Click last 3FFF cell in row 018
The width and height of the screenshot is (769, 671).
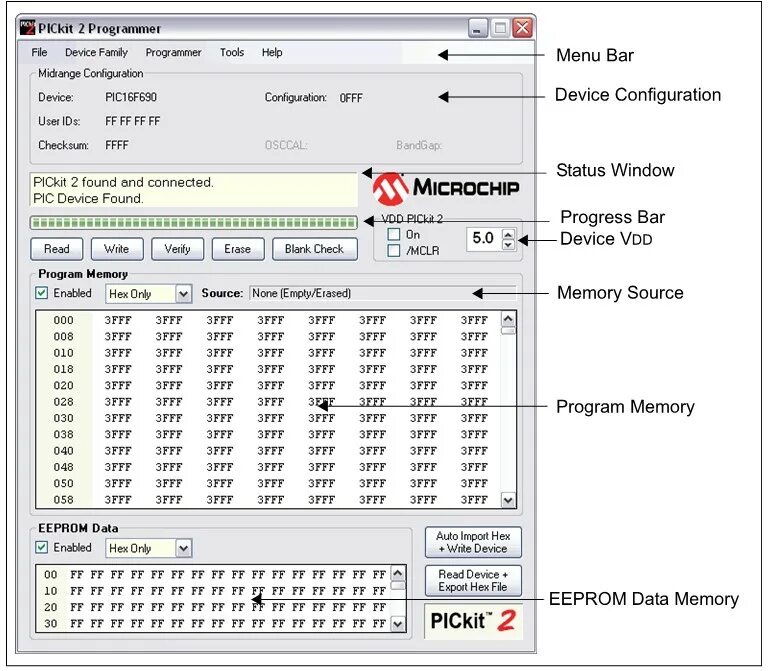coord(474,369)
